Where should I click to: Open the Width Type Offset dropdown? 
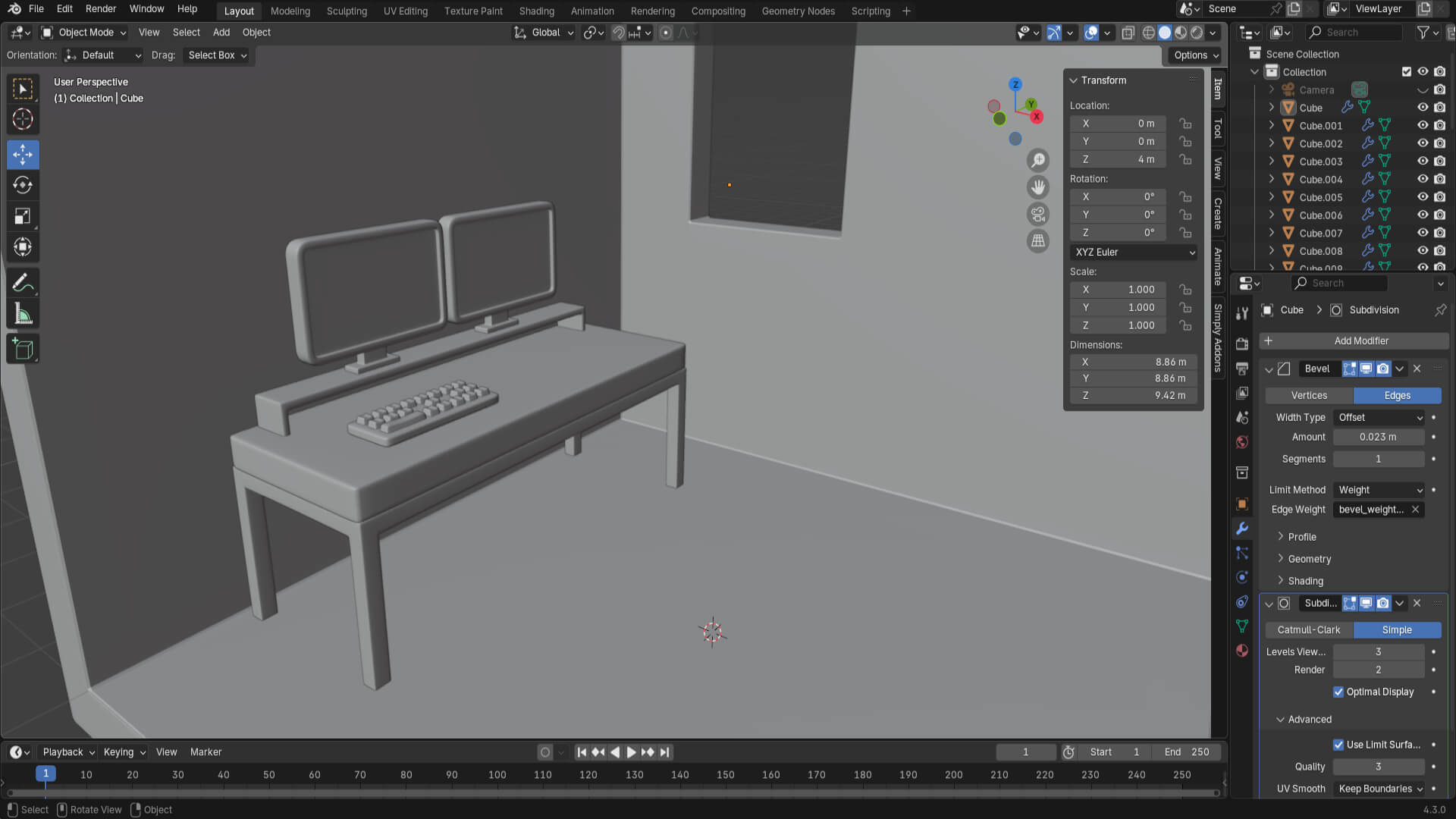pyautogui.click(x=1379, y=418)
